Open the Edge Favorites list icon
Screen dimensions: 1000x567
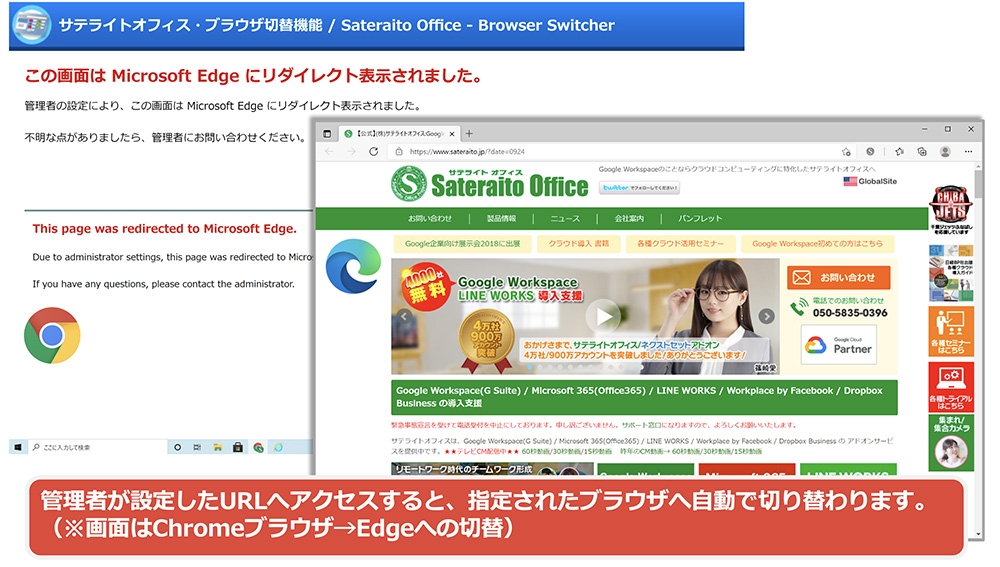899,152
